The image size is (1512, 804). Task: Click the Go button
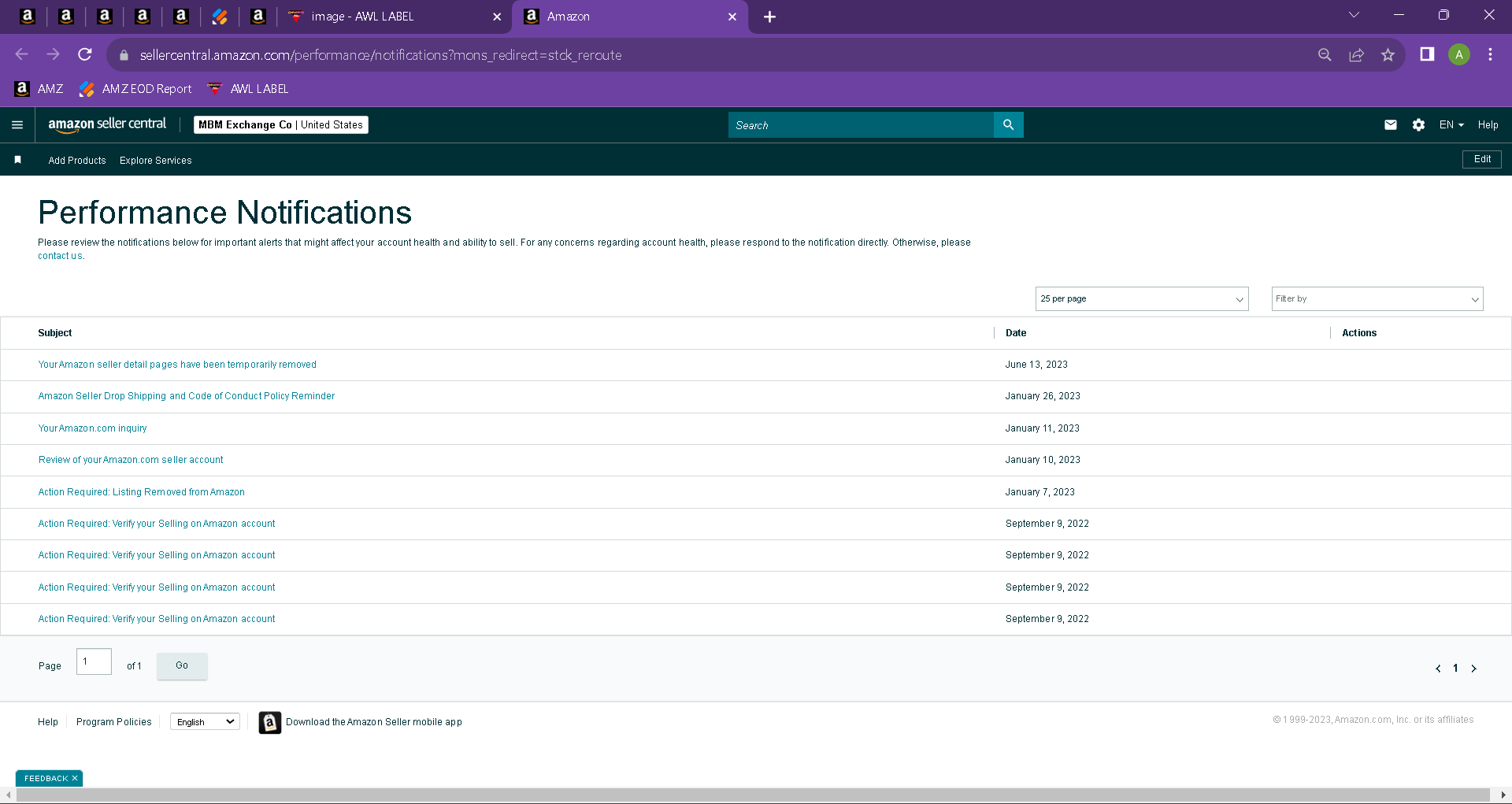click(x=182, y=665)
